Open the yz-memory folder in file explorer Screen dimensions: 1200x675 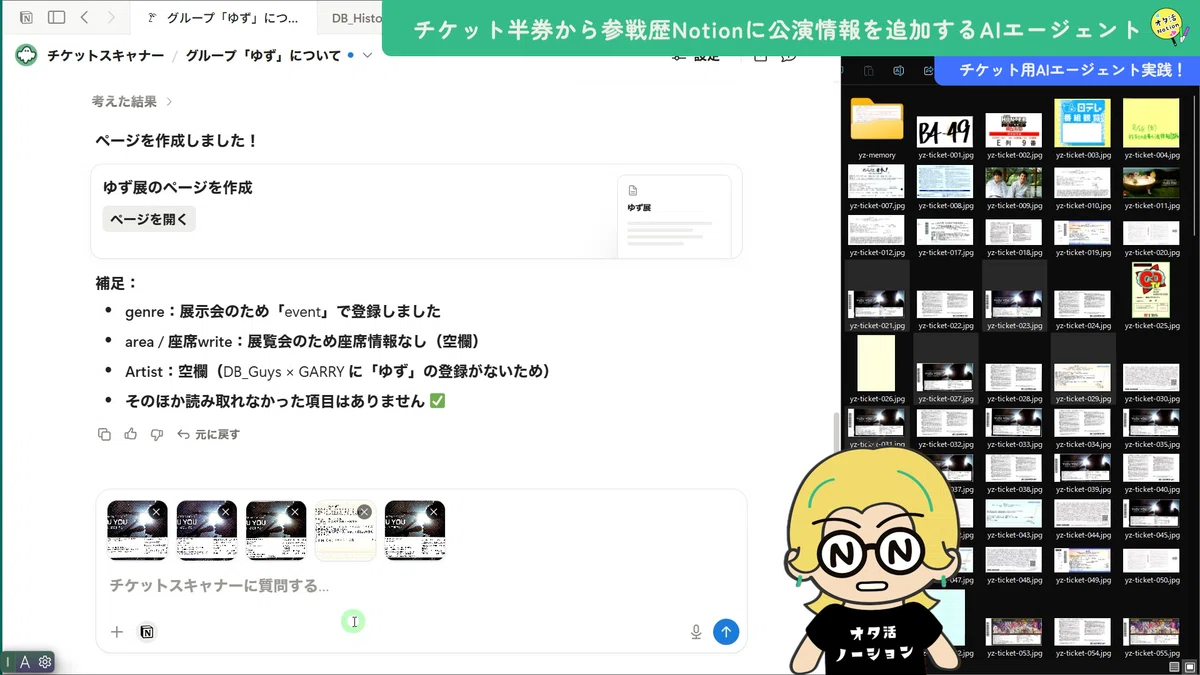(876, 127)
